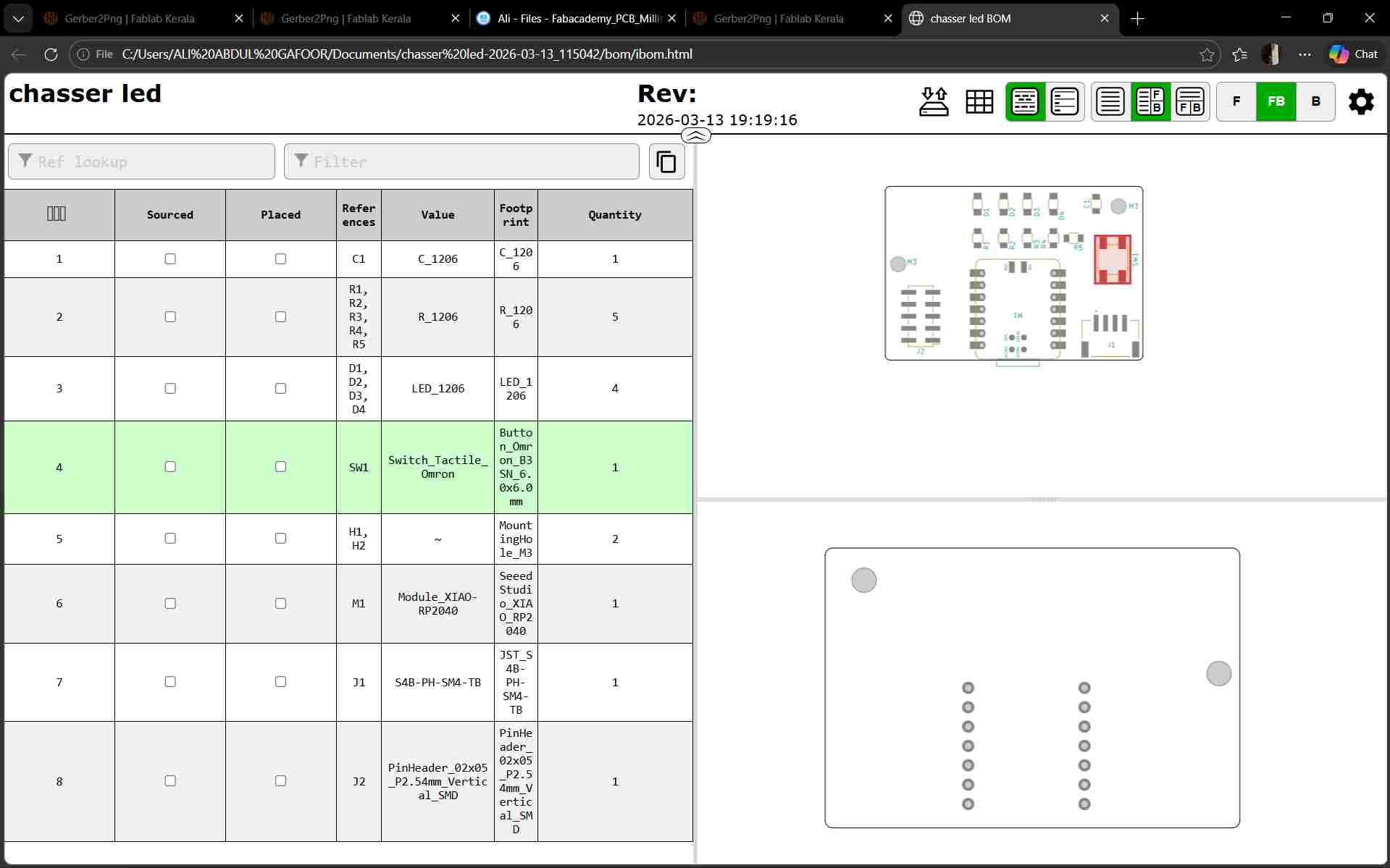Go back in browser history
Viewport: 1390px width, 868px height.
tap(19, 54)
